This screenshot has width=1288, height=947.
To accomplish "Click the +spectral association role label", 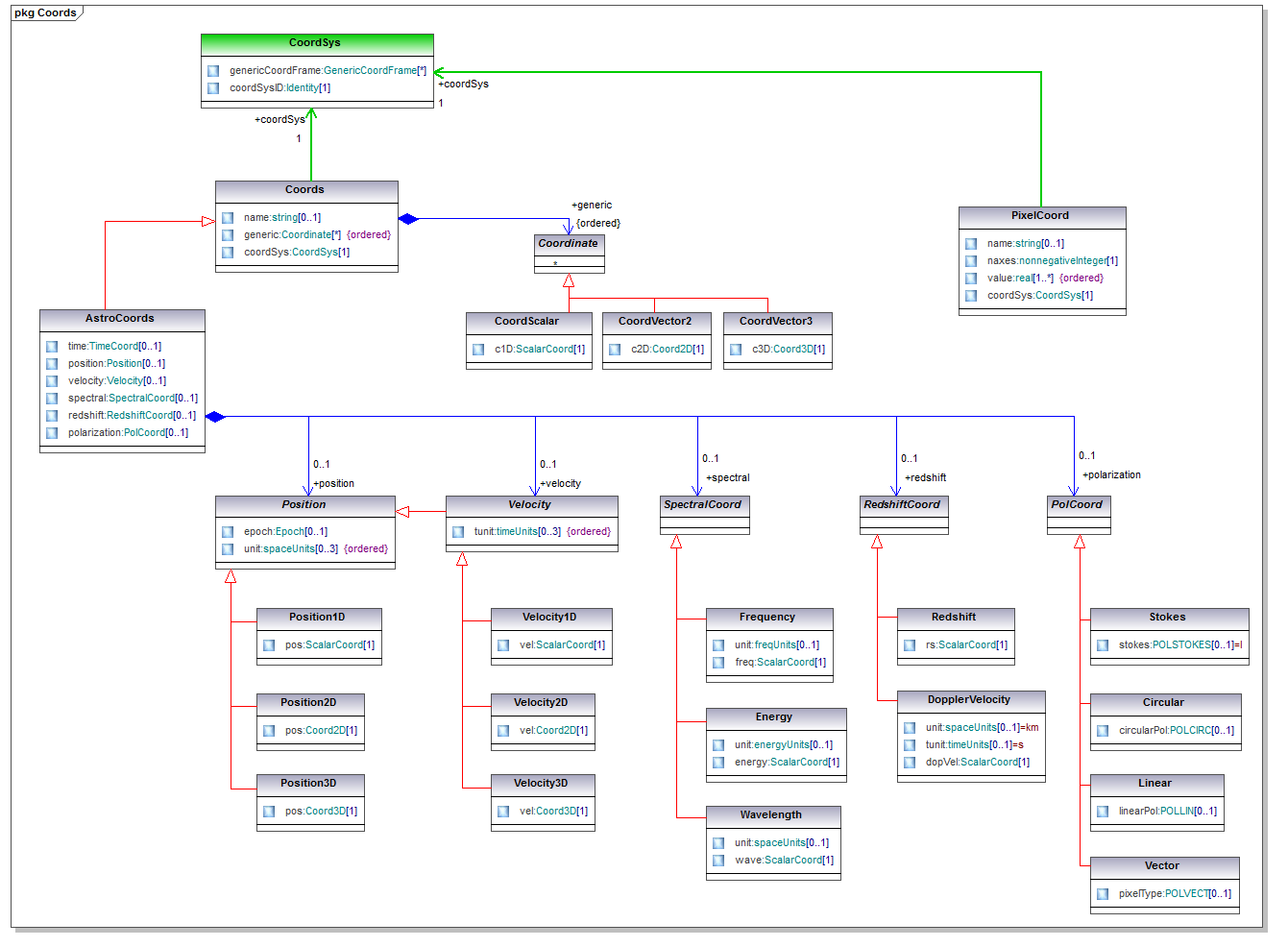I will [728, 478].
